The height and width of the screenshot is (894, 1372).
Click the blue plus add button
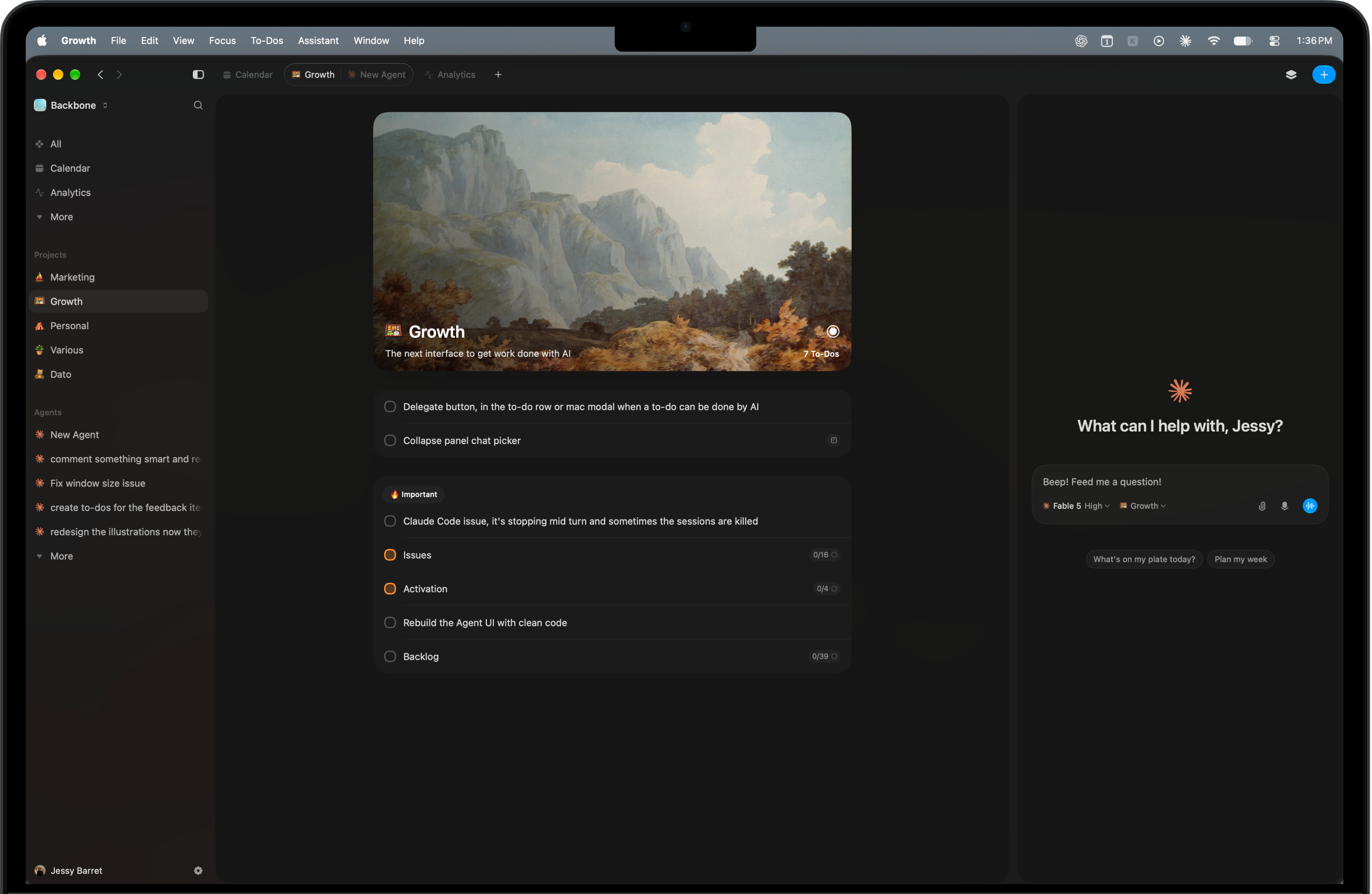coord(1324,74)
